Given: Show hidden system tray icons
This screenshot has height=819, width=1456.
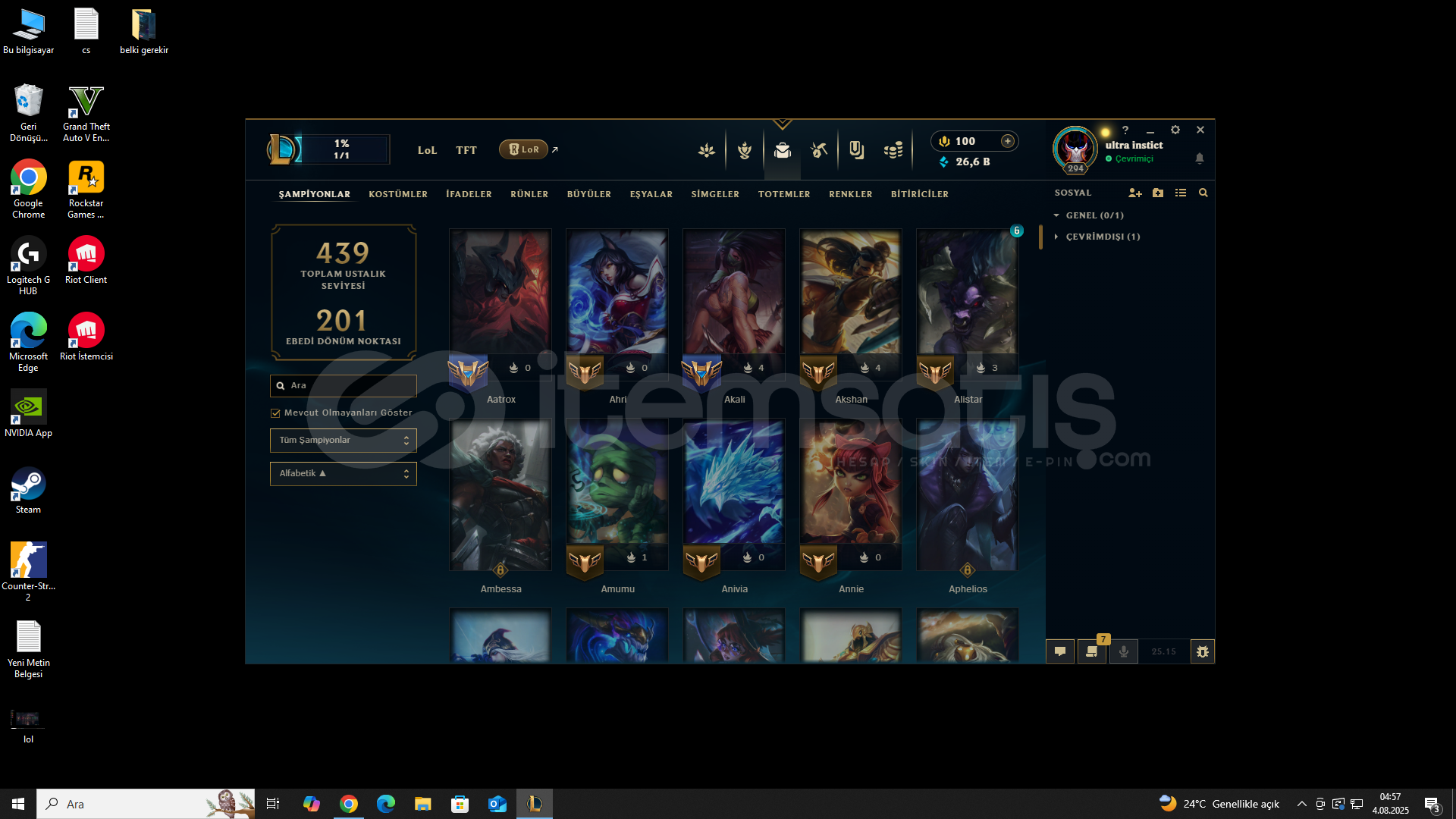Looking at the screenshot, I should click(x=1302, y=804).
